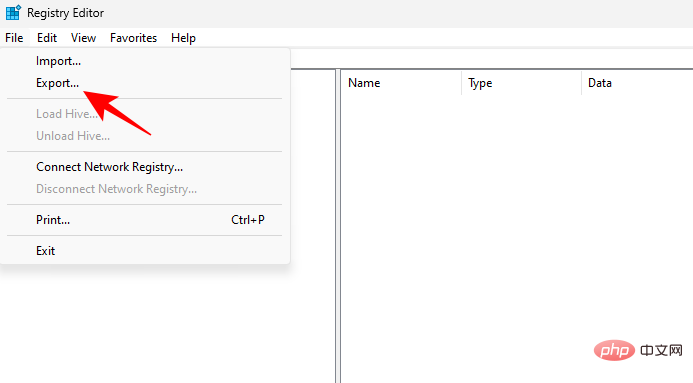The height and width of the screenshot is (383, 693).
Task: Open the Favorites menu
Action: pos(133,38)
